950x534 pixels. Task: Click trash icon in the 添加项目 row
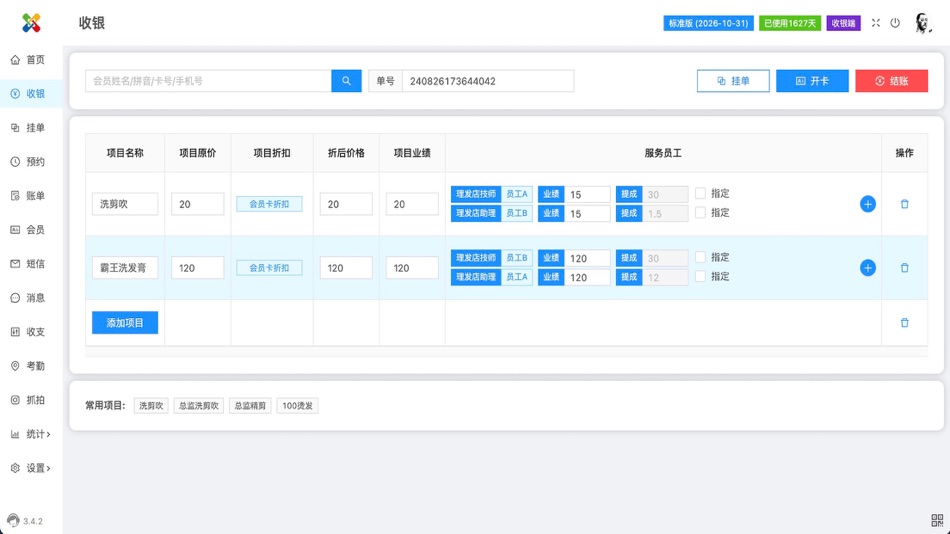[x=905, y=323]
